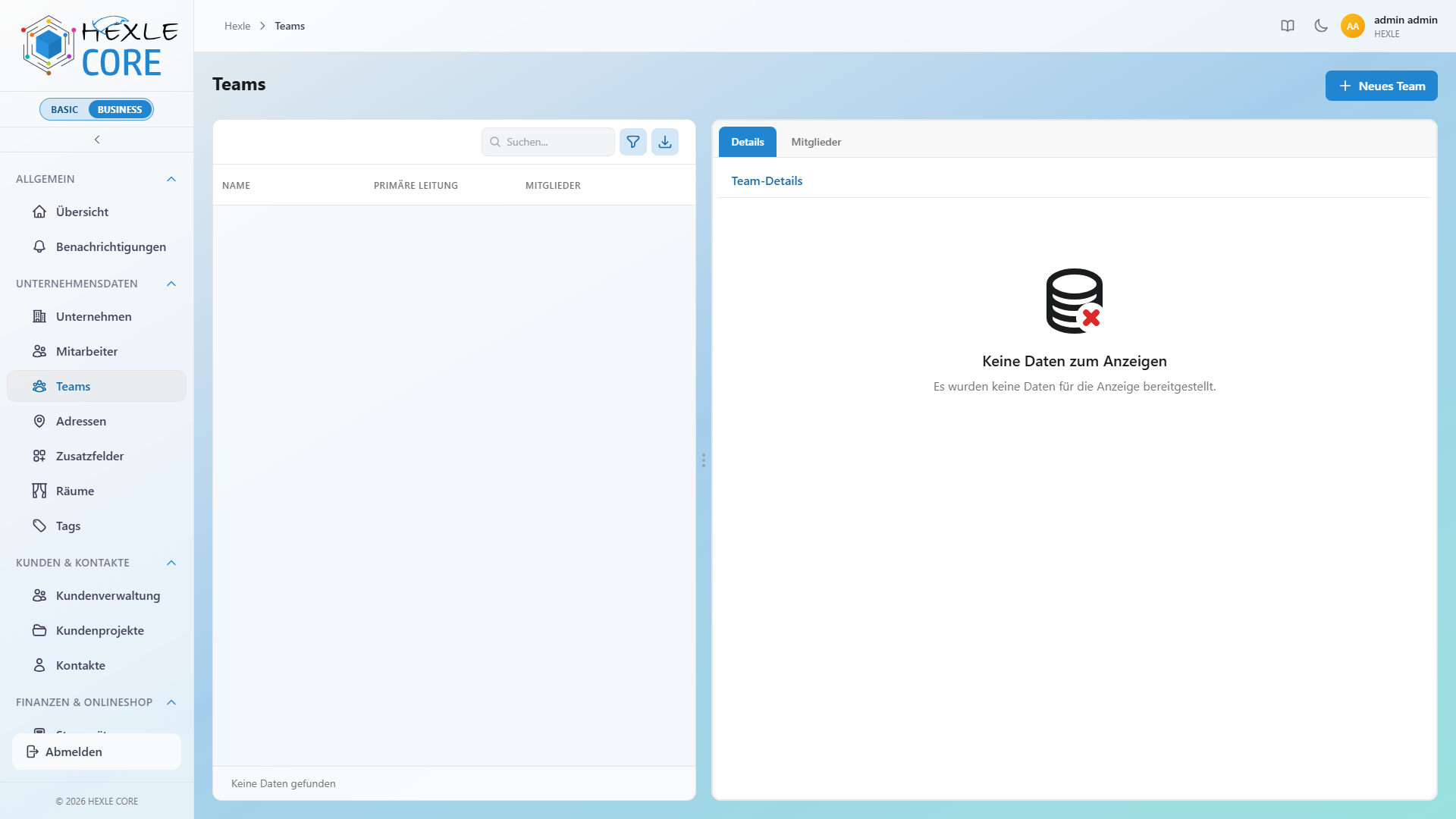
Task: Select the BUSINESS edition toggle
Action: pos(120,109)
